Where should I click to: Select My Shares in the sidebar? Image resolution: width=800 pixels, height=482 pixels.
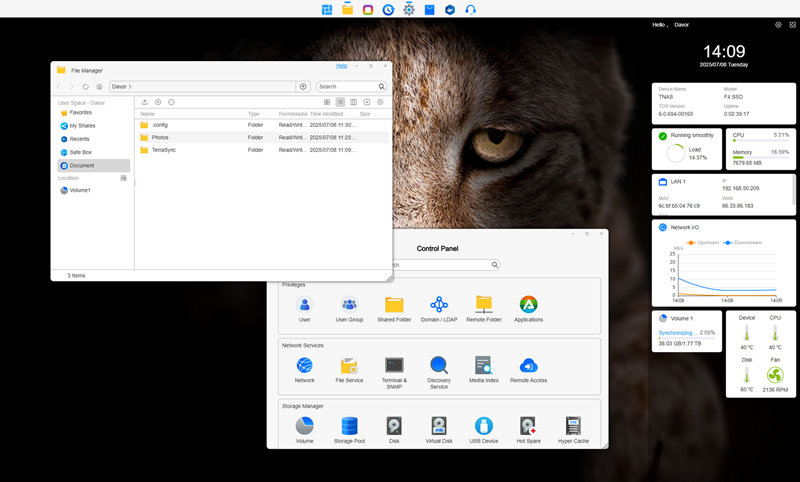(82, 126)
